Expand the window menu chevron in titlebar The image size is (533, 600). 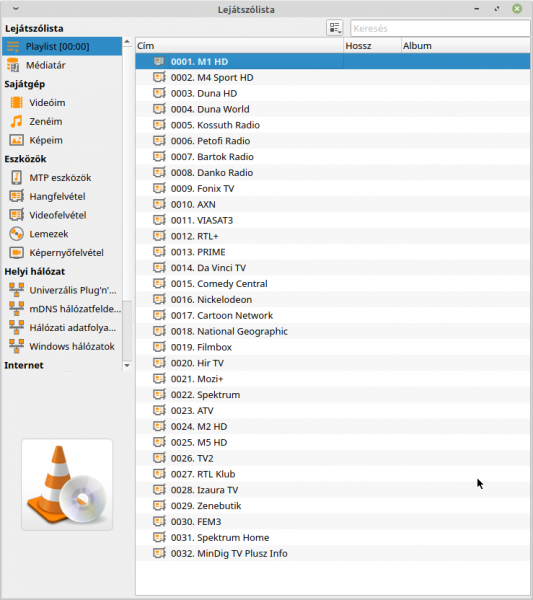click(16, 9)
